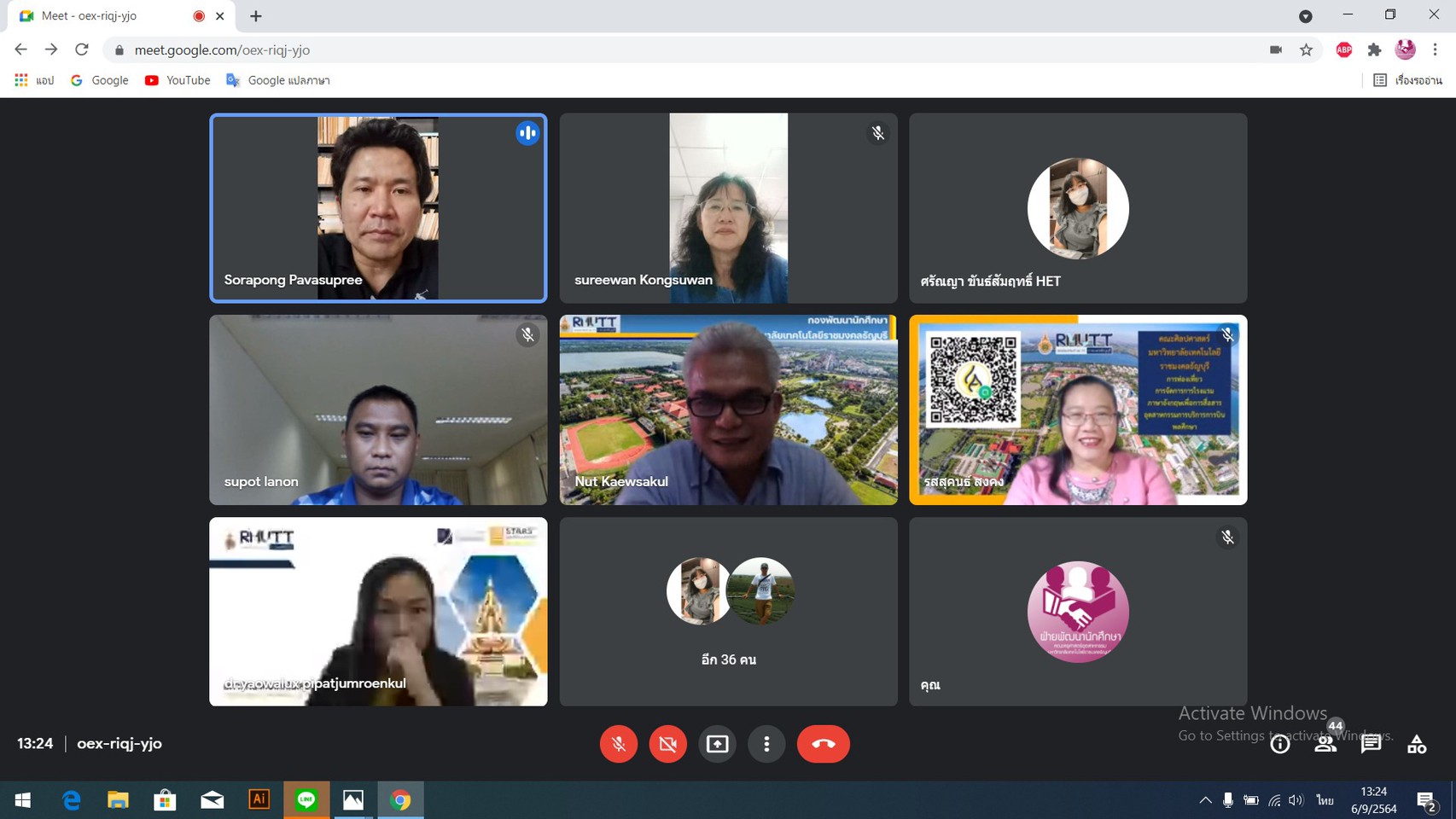Open the volume control in the tray
Screen dimensions: 1456x819
[1296, 800]
